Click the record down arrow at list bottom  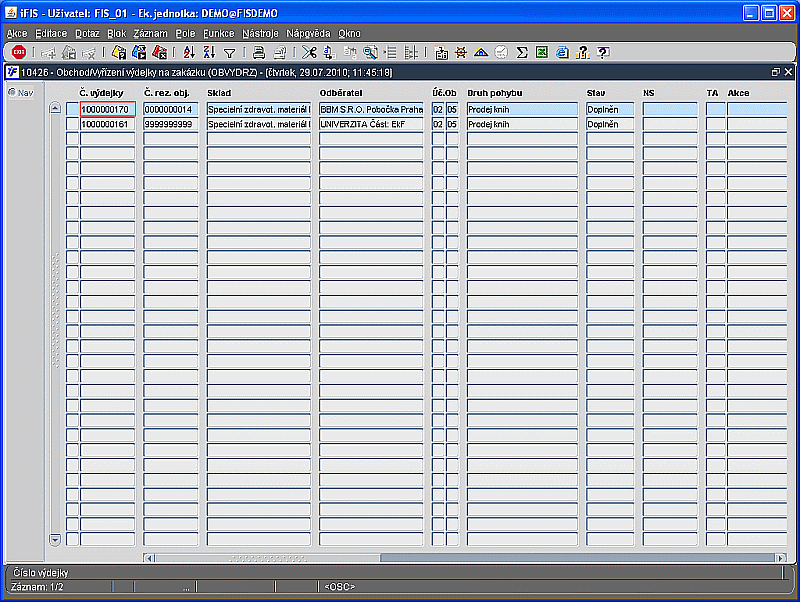coord(55,539)
